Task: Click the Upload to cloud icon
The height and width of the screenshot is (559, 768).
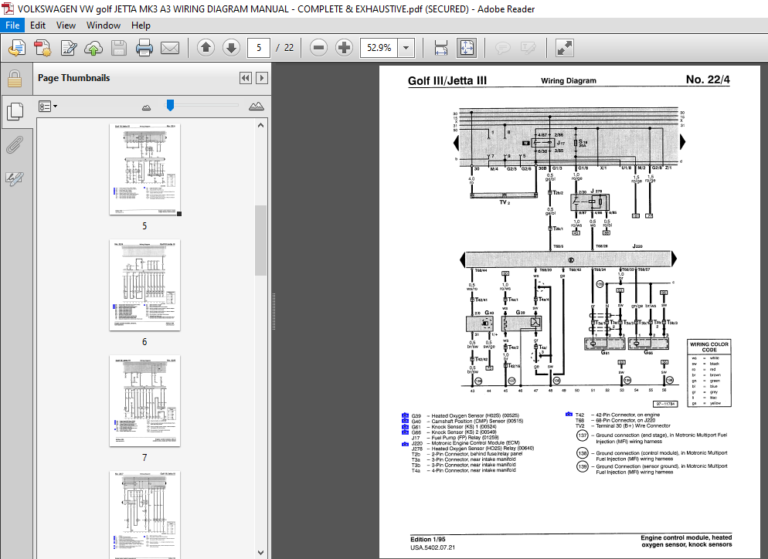Action: pos(94,48)
